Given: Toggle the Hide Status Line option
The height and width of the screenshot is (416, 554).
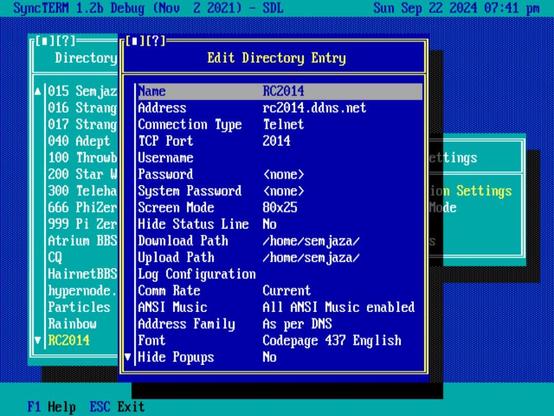Looking at the screenshot, I should (280, 224).
